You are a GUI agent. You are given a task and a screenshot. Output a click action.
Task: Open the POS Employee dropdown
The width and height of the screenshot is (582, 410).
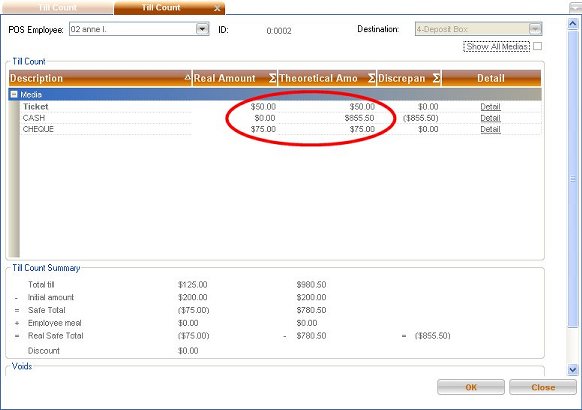click(x=202, y=29)
